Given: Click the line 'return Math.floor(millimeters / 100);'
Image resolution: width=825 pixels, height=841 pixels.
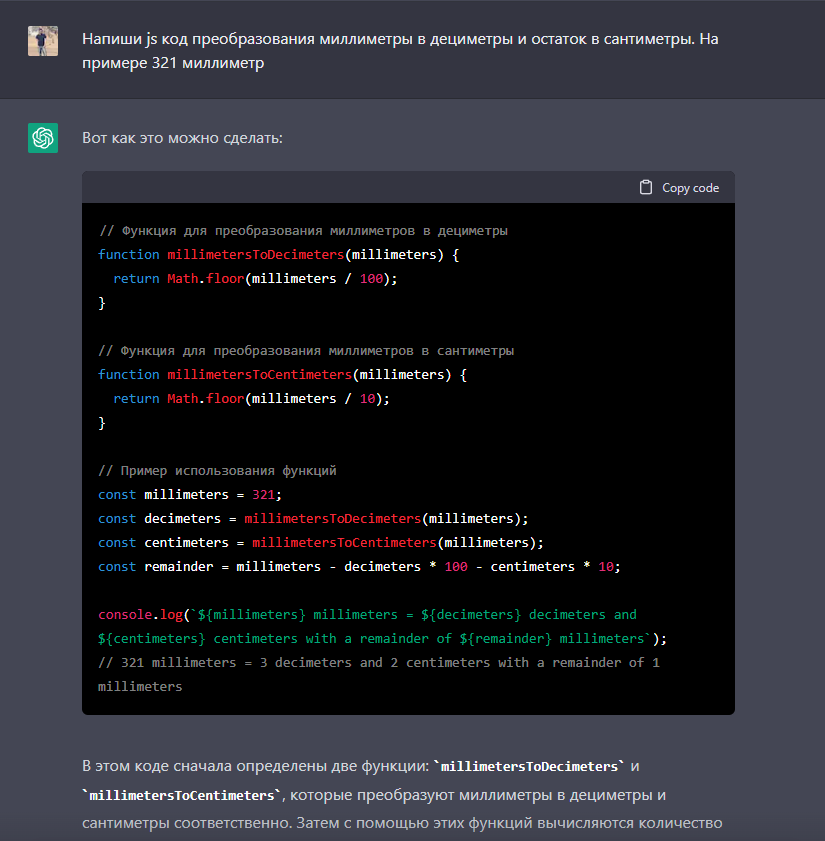Looking at the screenshot, I should pyautogui.click(x=255, y=279).
